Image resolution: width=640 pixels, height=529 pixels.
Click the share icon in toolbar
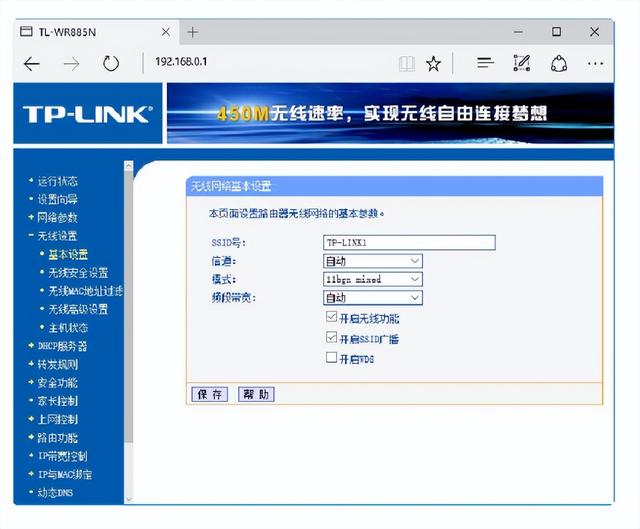tap(559, 64)
